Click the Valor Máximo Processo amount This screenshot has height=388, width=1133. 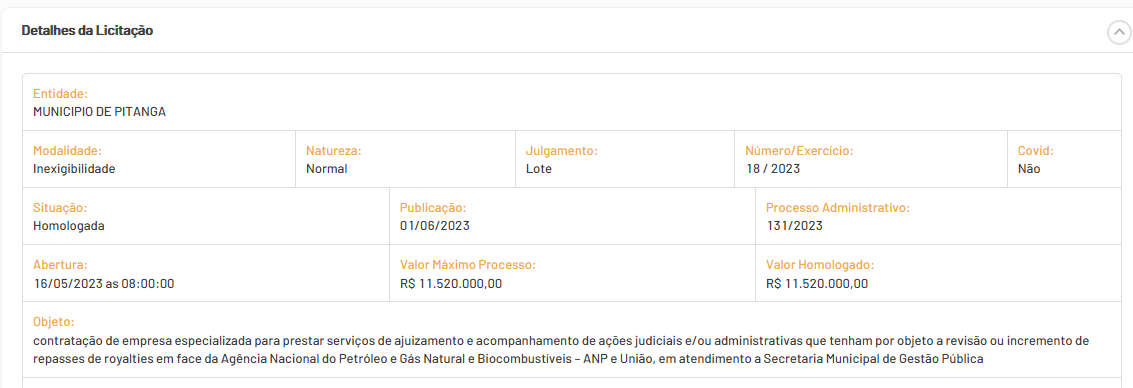coord(451,283)
